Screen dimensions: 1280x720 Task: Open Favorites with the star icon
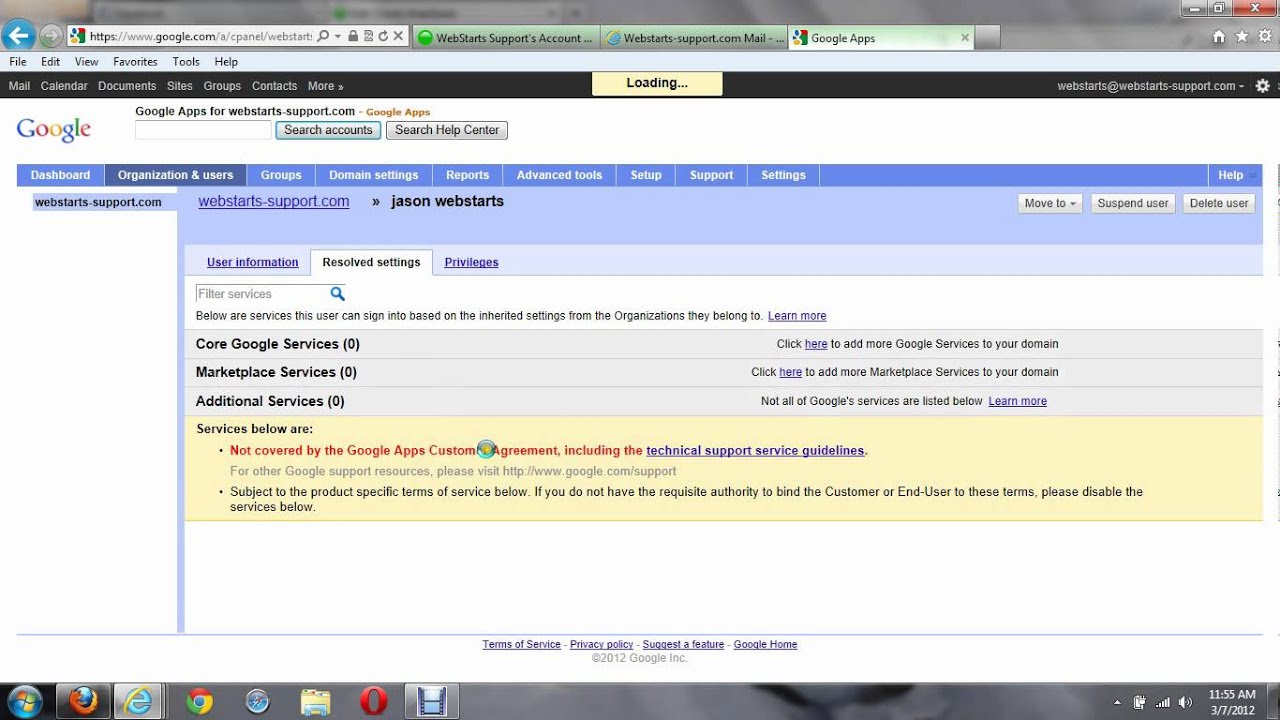pyautogui.click(x=1242, y=37)
